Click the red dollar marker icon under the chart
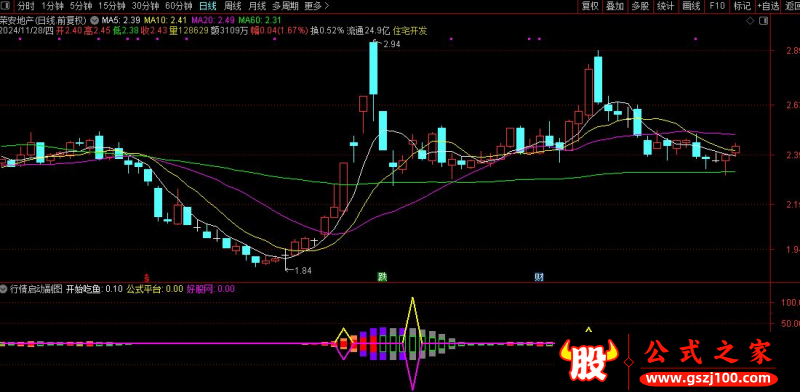The image size is (800, 392). tap(147, 278)
